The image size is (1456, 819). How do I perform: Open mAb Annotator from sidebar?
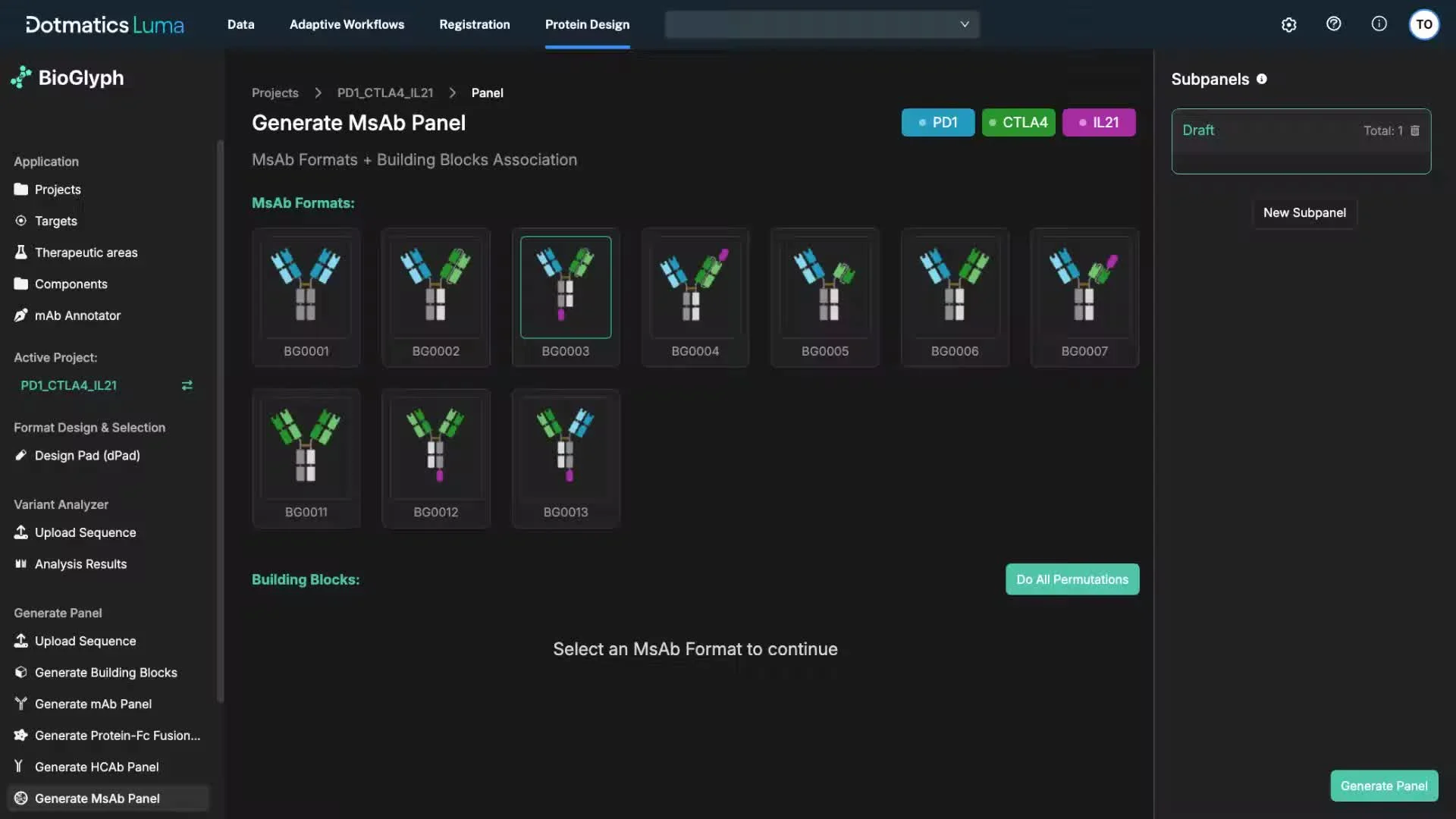77,315
